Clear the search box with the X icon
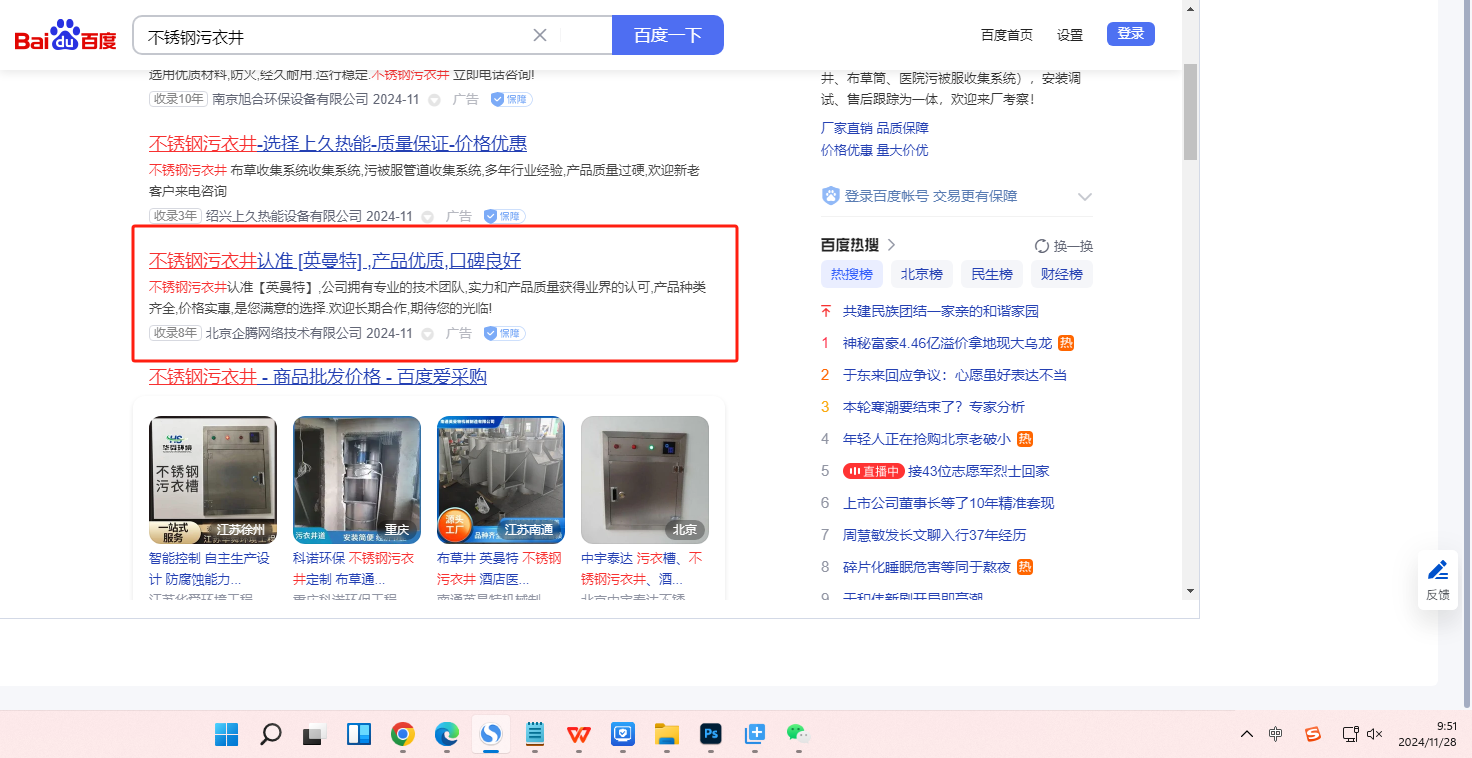This screenshot has width=1472, height=758. coord(540,35)
